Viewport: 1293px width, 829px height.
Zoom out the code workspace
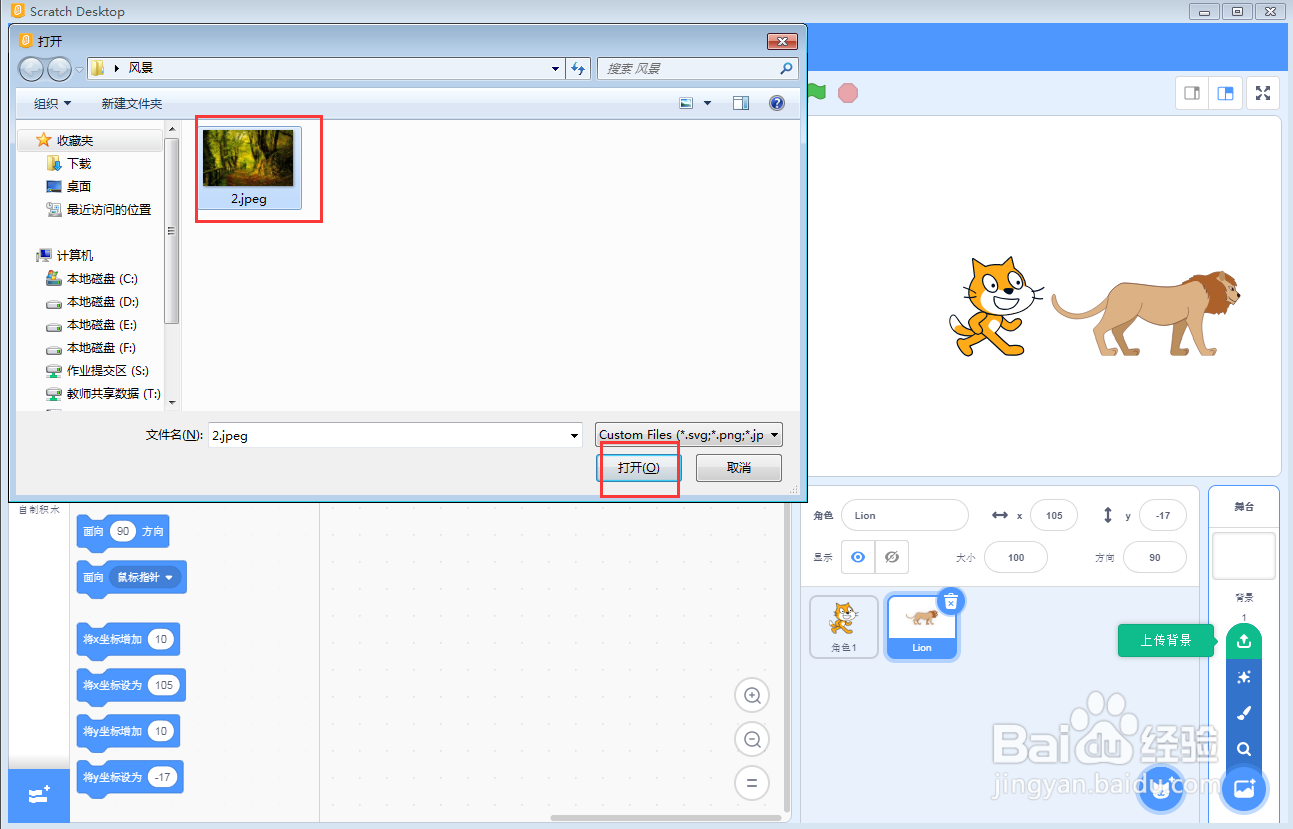(x=753, y=739)
